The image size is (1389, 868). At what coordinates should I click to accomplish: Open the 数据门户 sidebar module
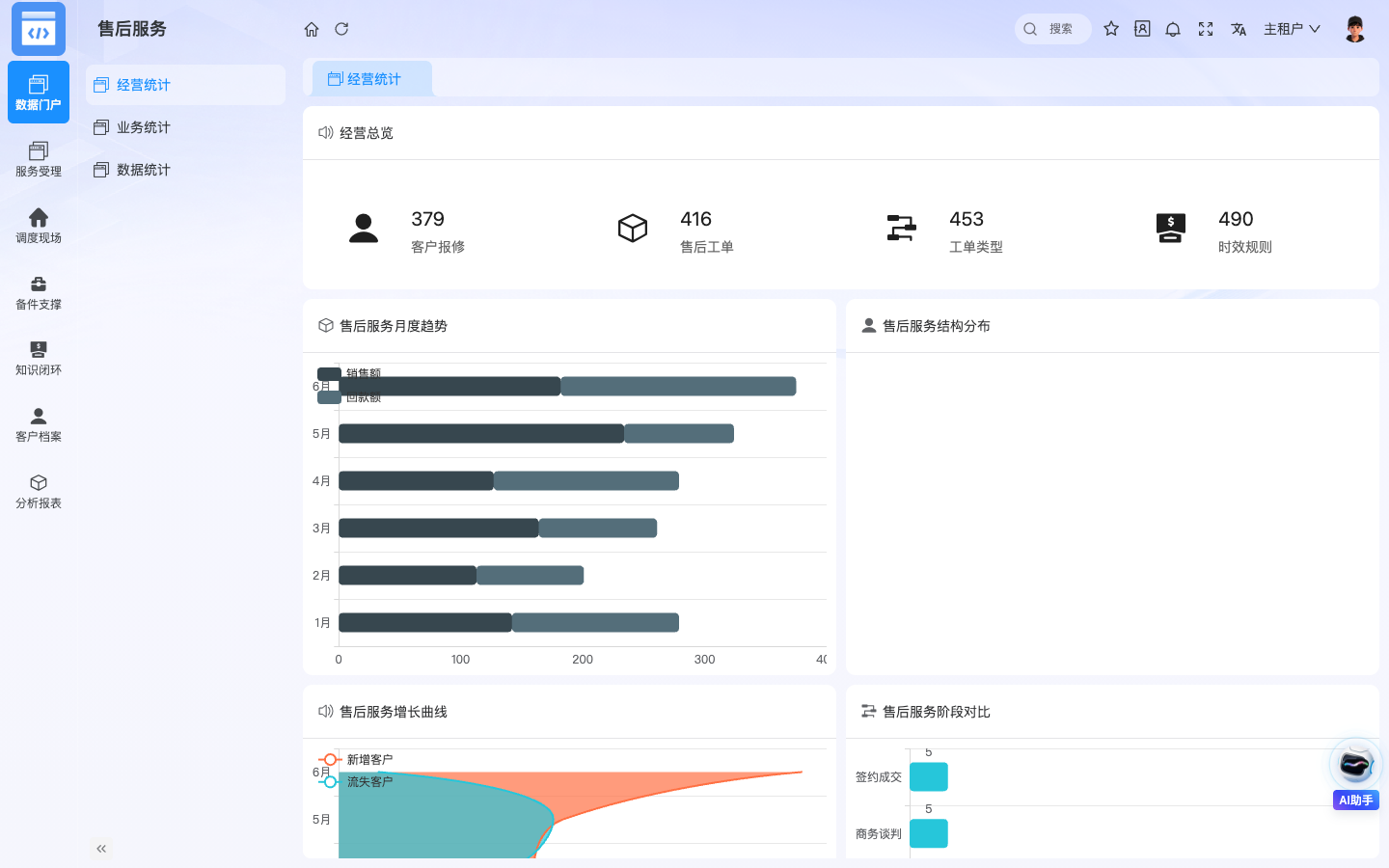(x=39, y=93)
